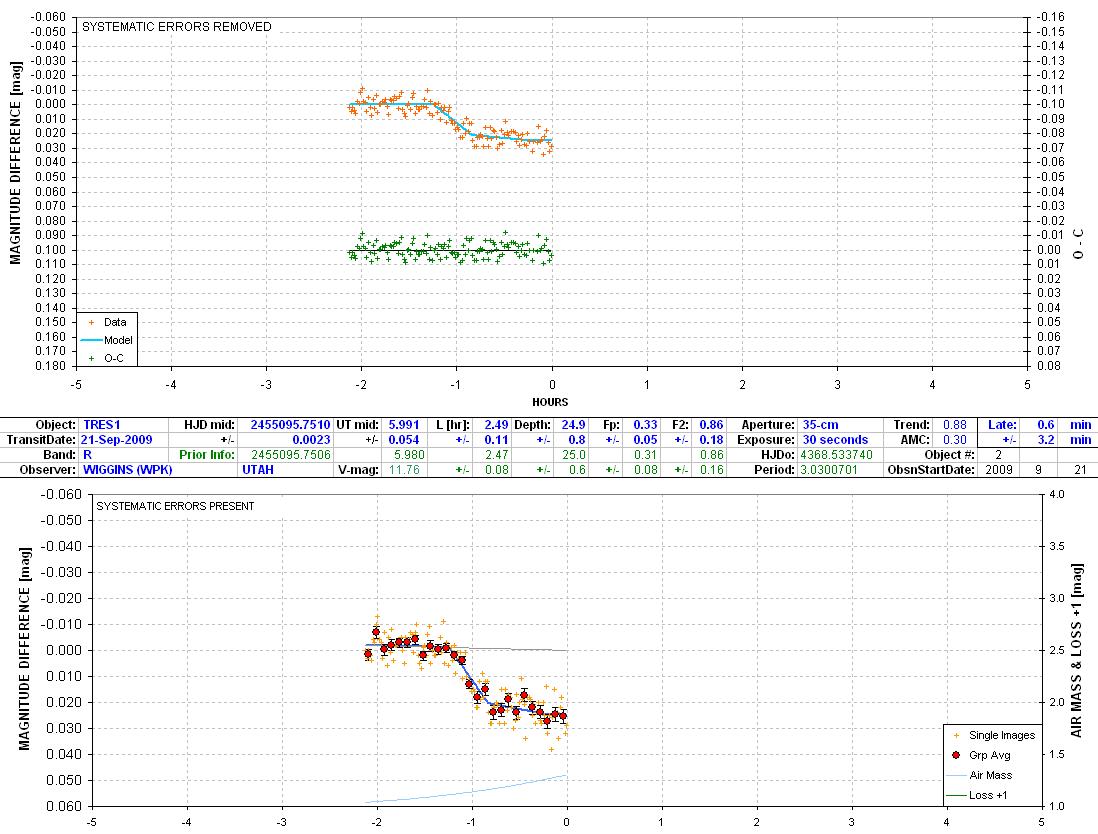Select the Late uncertainty value '3.2'
The image size is (1098, 834).
(1045, 440)
